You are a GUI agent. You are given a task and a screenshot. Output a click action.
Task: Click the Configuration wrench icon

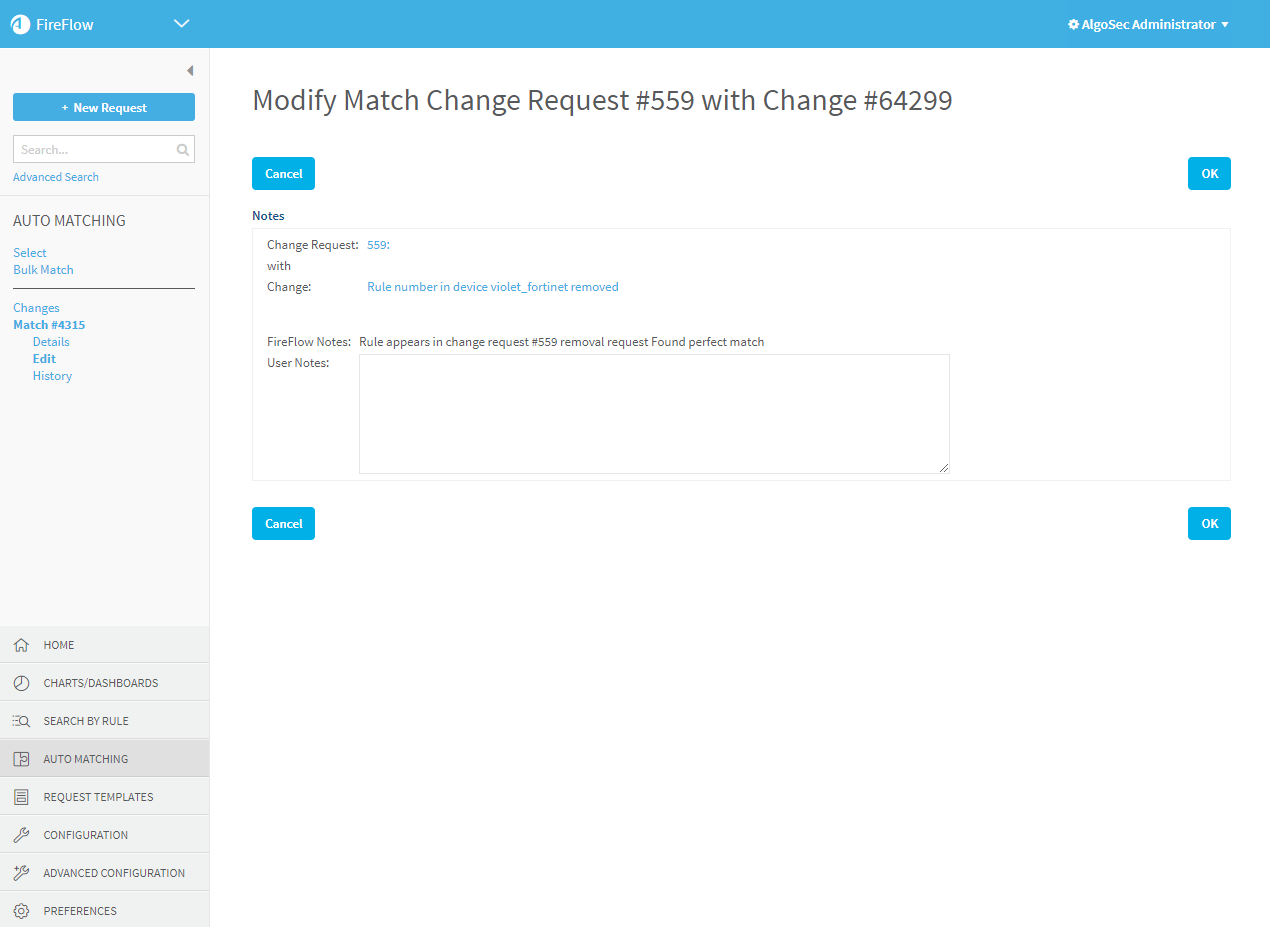coord(21,835)
